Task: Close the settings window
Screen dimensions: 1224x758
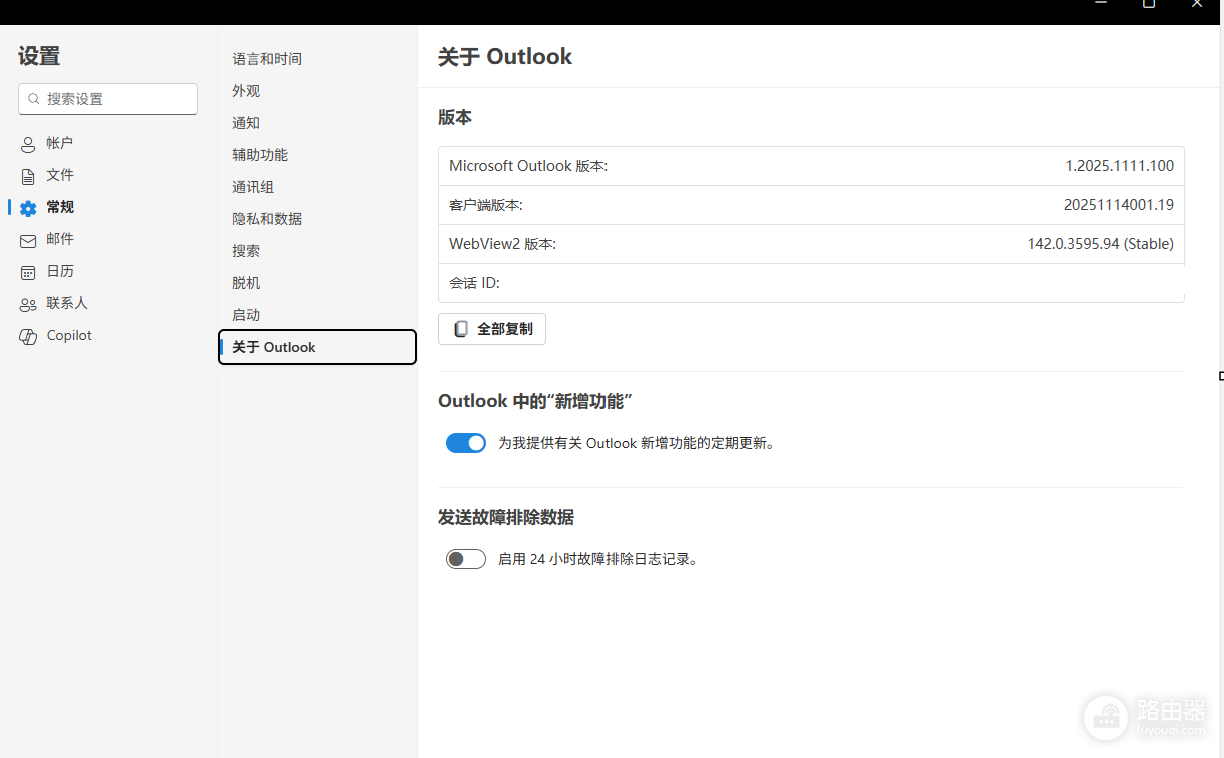Action: [x=1197, y=5]
